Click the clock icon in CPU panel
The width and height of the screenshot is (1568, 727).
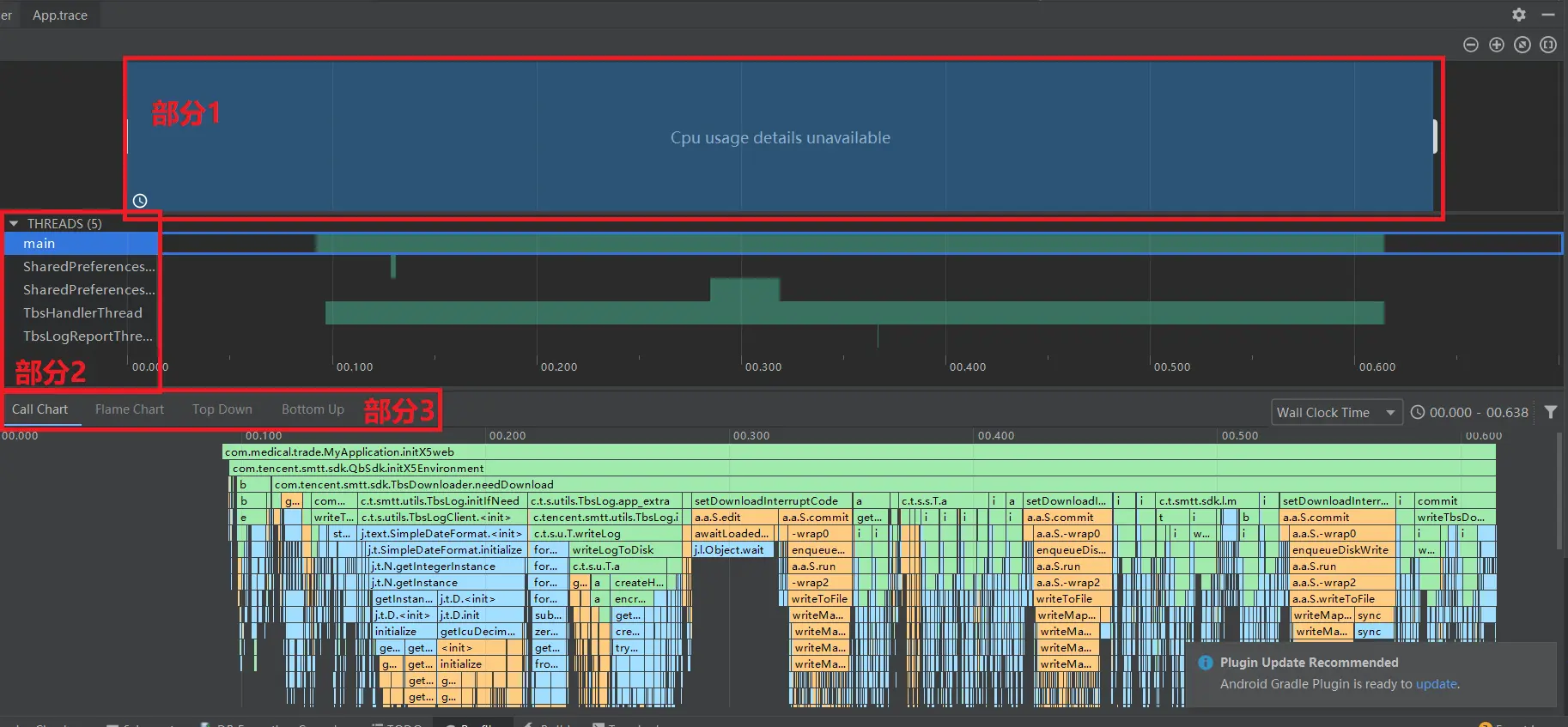coord(140,201)
